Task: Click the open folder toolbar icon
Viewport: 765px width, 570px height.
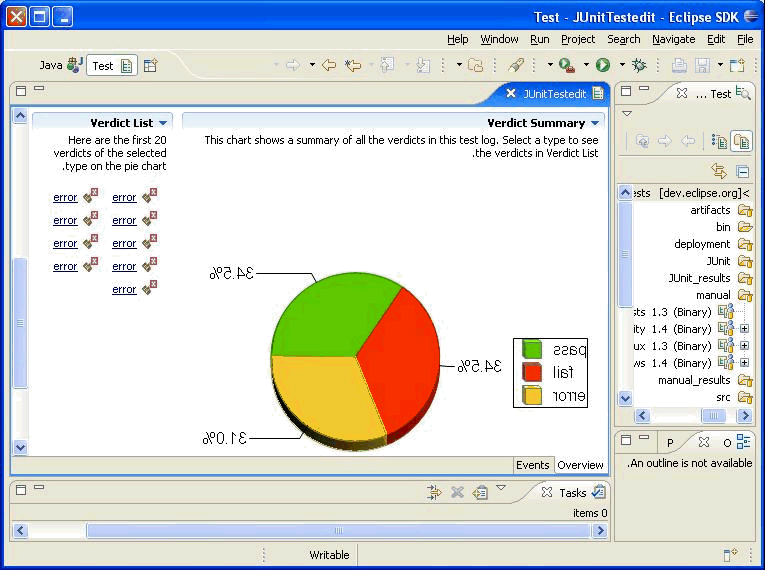Action: pyautogui.click(x=475, y=65)
